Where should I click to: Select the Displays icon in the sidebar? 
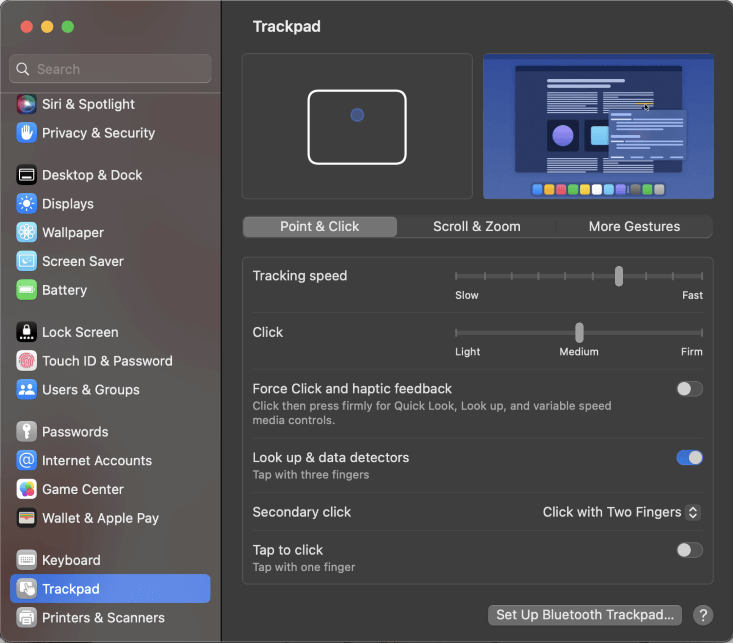(x=27, y=204)
